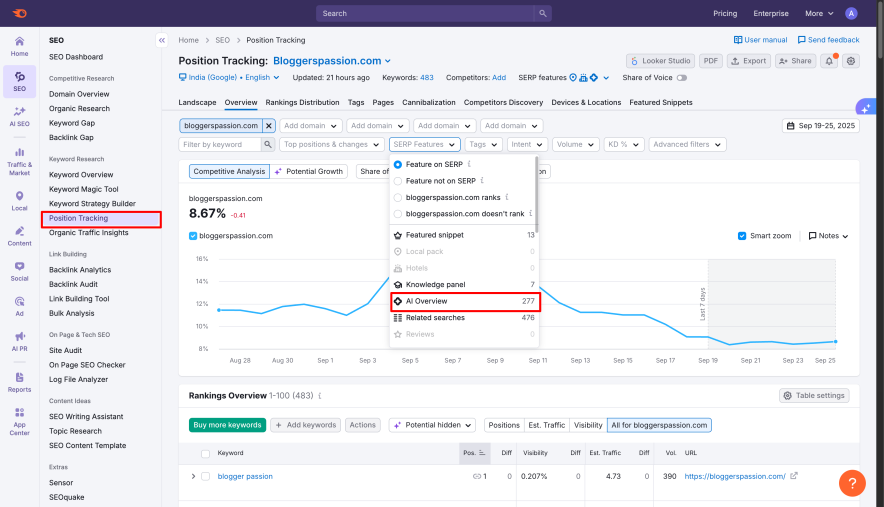Open Top positions & changes dropdown
This screenshot has height=507, width=884.
pyautogui.click(x=332, y=144)
